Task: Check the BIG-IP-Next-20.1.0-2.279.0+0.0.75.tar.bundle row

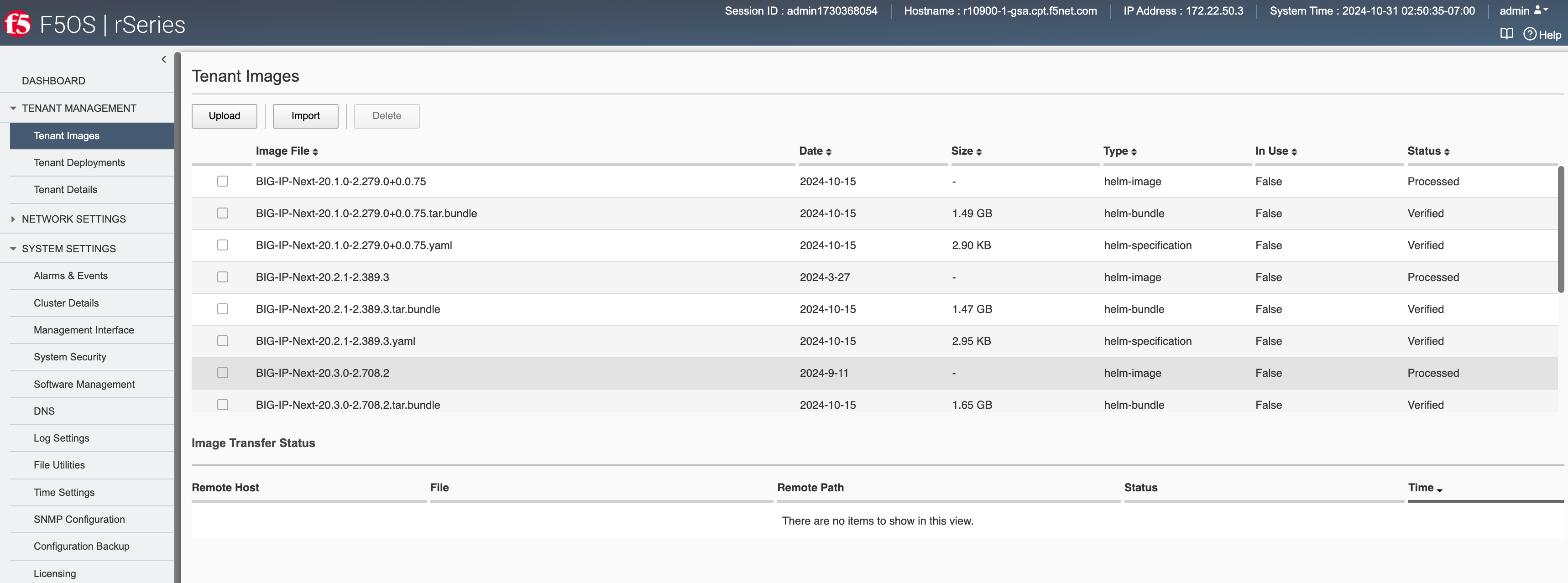Action: (x=223, y=213)
